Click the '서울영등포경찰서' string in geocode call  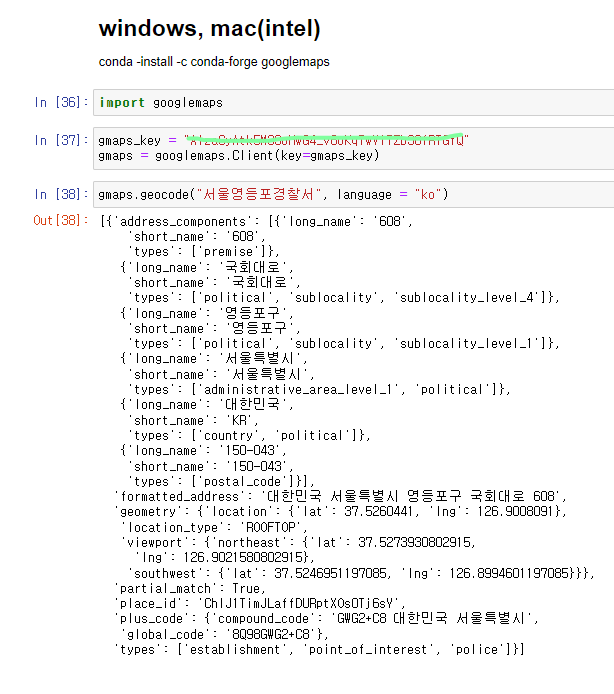(x=258, y=194)
